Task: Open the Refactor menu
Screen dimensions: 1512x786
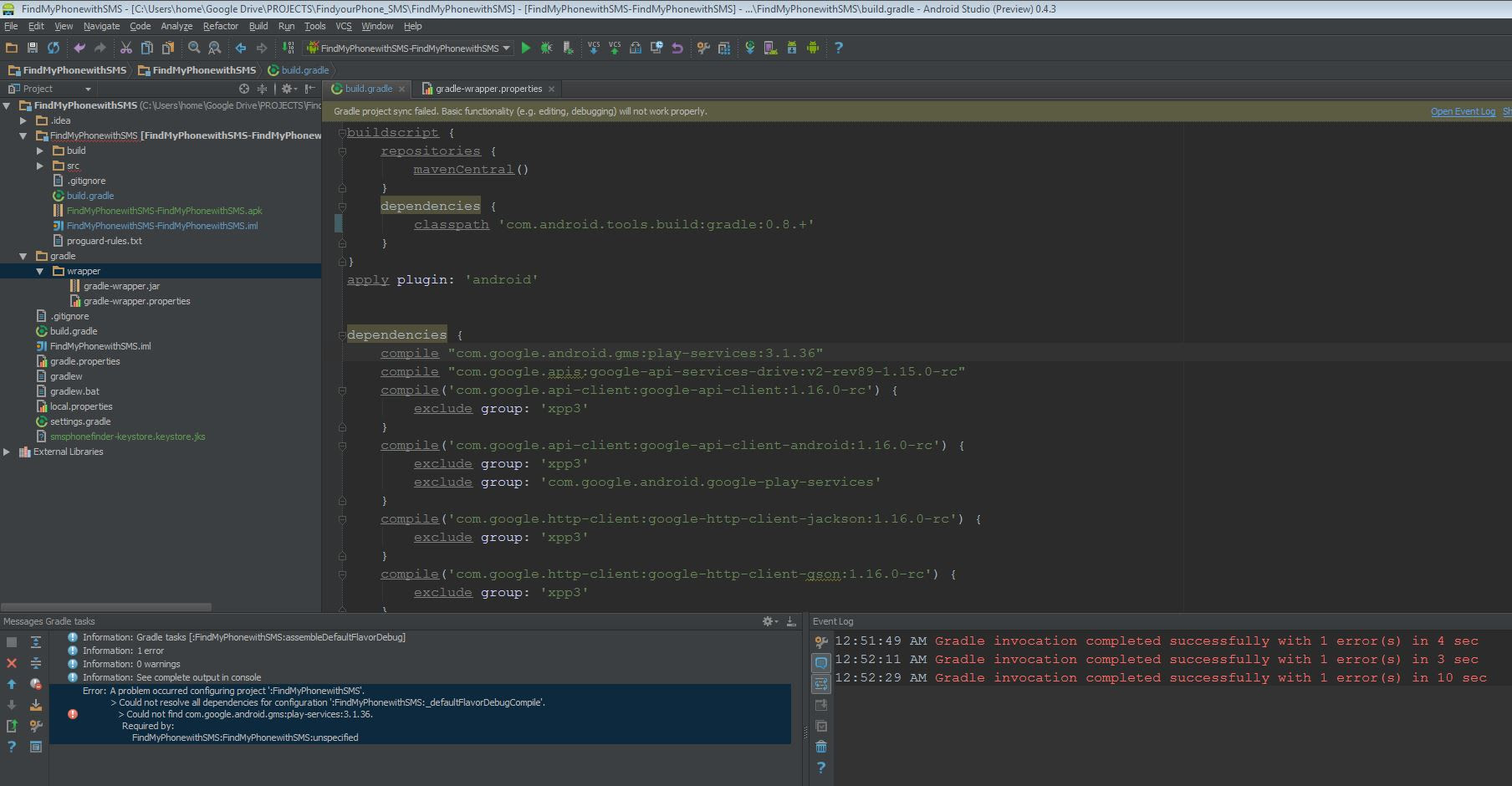Action: point(220,26)
